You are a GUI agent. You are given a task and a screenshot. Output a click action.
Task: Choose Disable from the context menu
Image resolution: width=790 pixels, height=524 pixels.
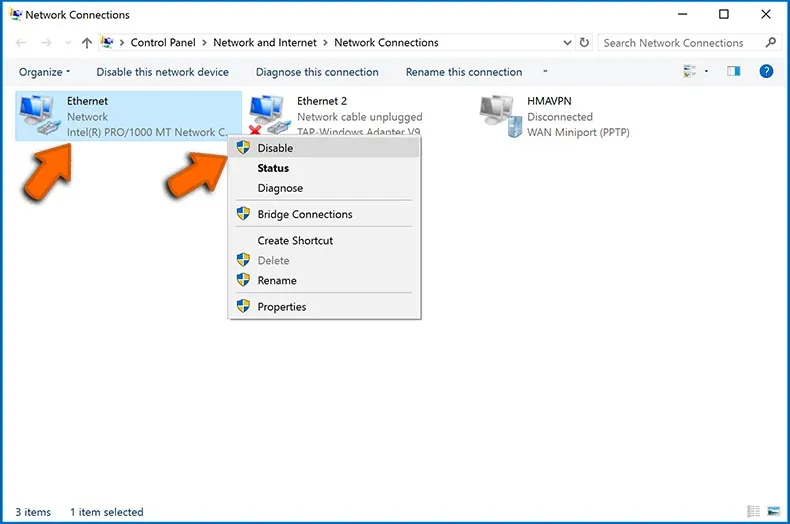(x=275, y=148)
